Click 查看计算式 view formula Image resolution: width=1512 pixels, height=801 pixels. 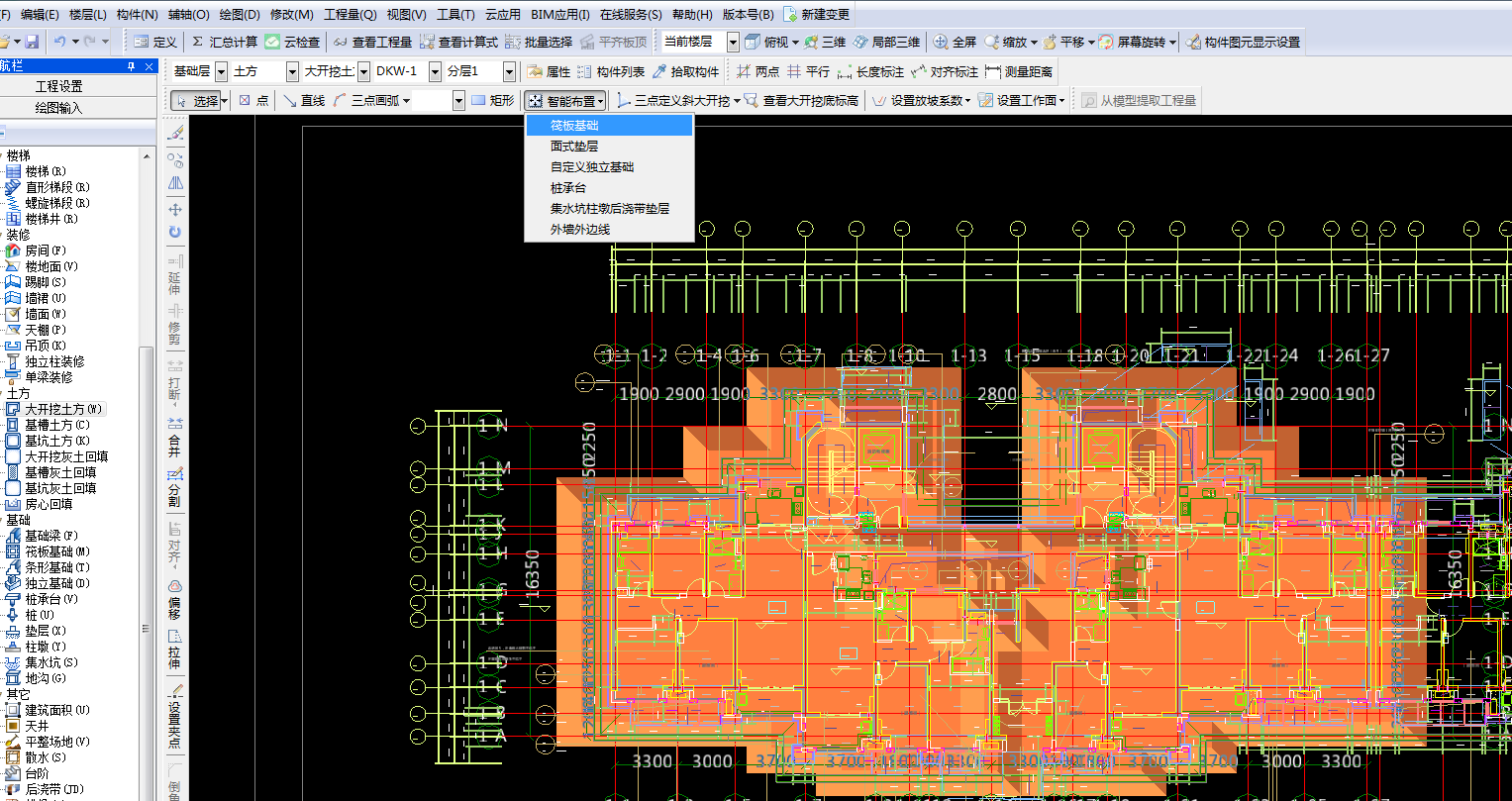click(x=458, y=42)
